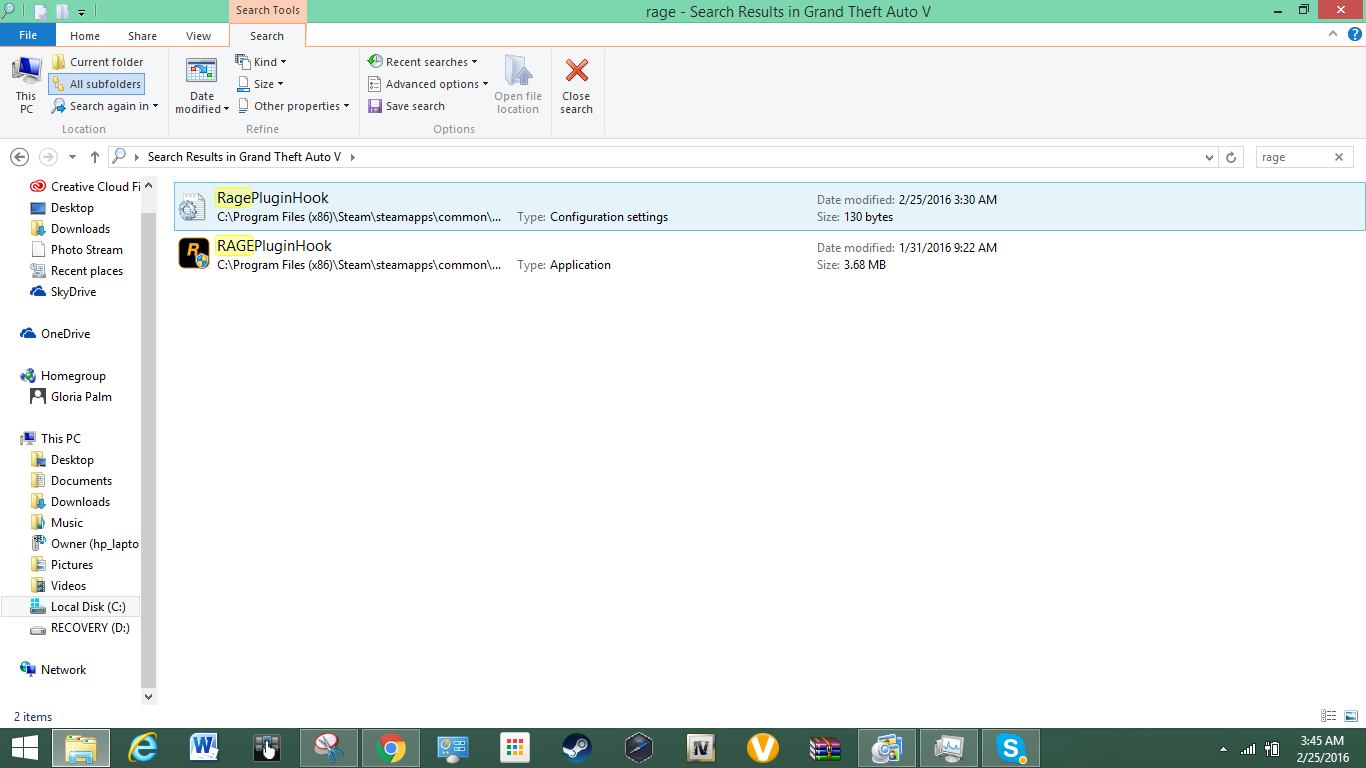Go back using the Back arrow

click(19, 157)
